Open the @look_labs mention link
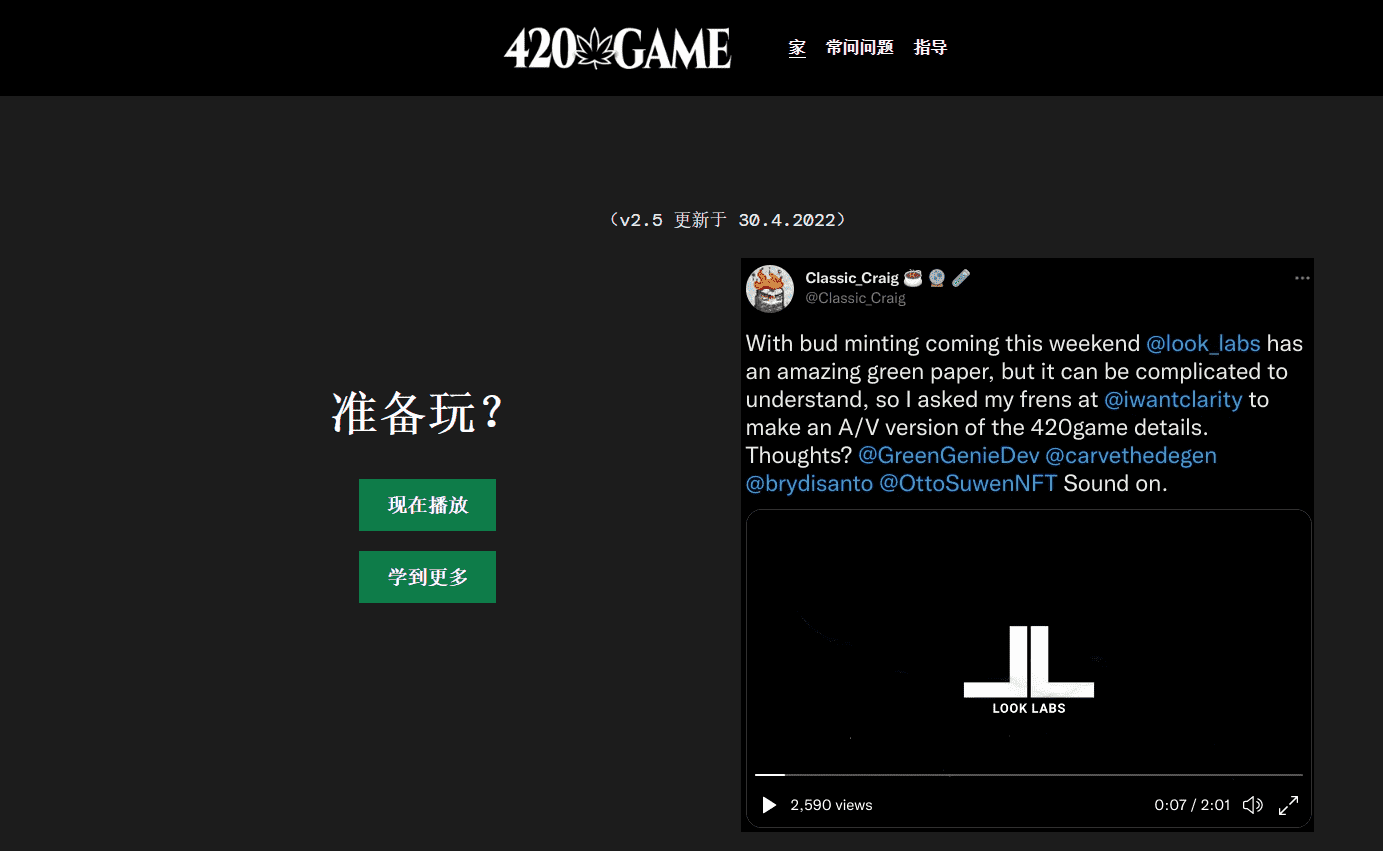Image resolution: width=1383 pixels, height=851 pixels. click(1203, 344)
